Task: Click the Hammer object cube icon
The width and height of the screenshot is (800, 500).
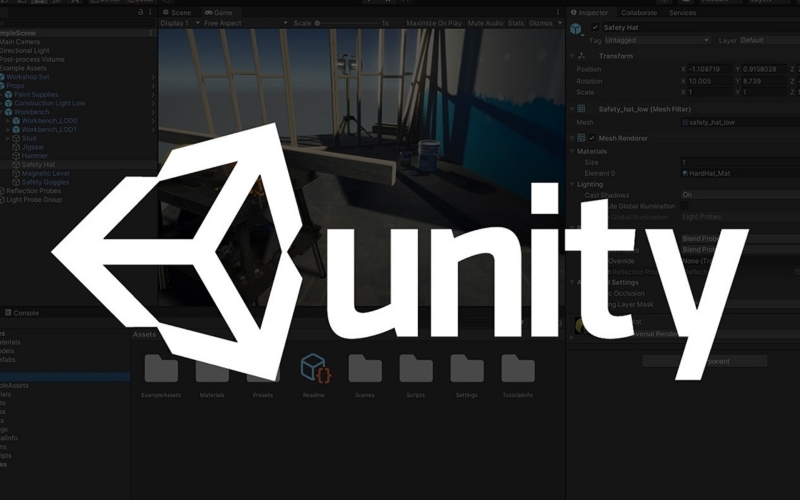Action: [16, 156]
